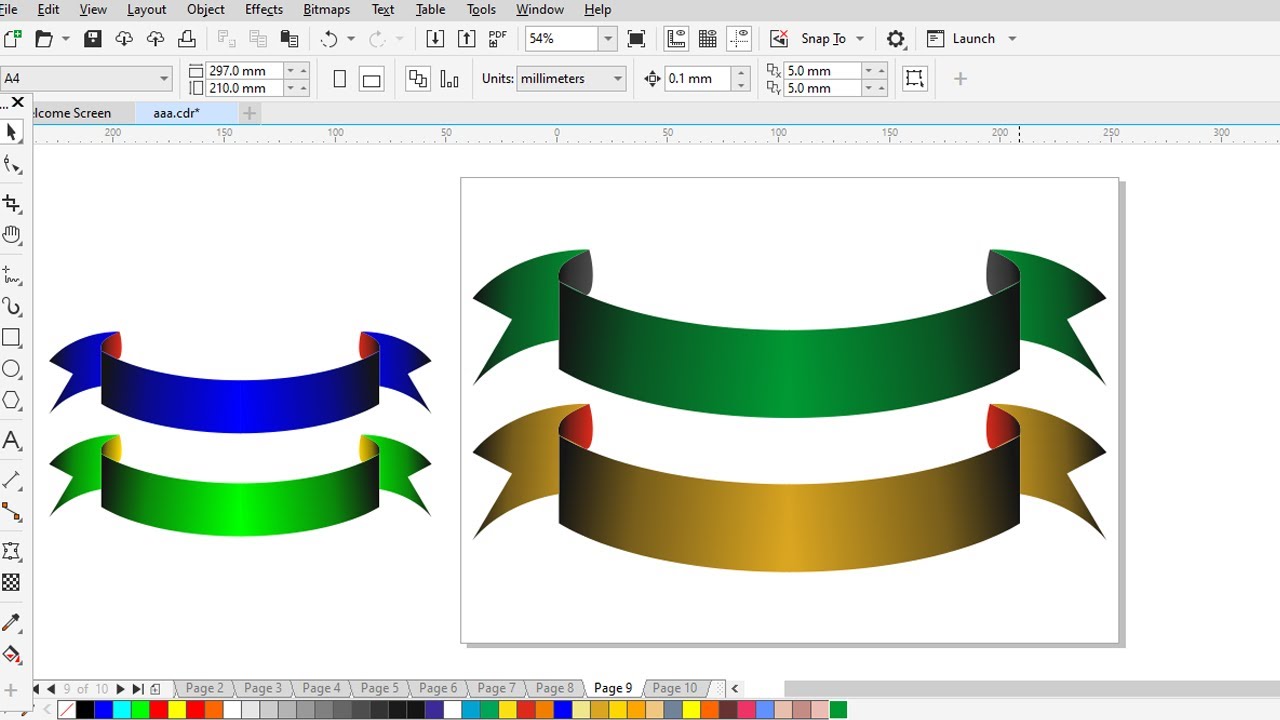This screenshot has height=720, width=1280.
Task: Select the Artistic Media tool
Action: point(12,307)
